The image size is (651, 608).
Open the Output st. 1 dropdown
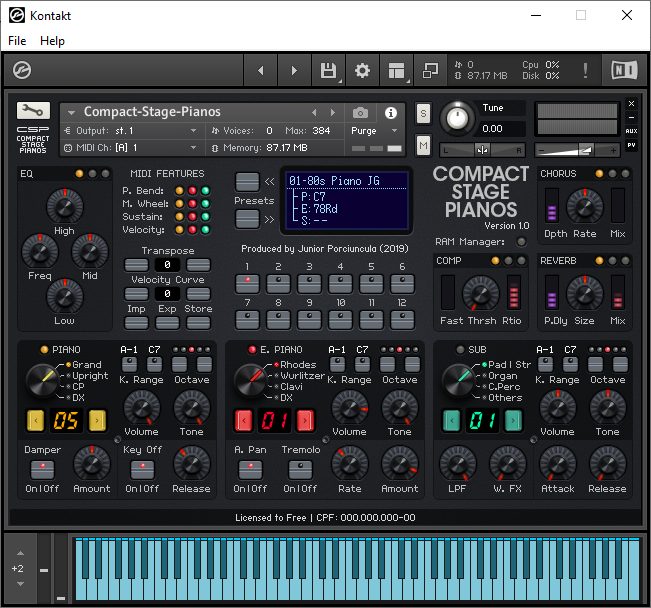(131, 131)
